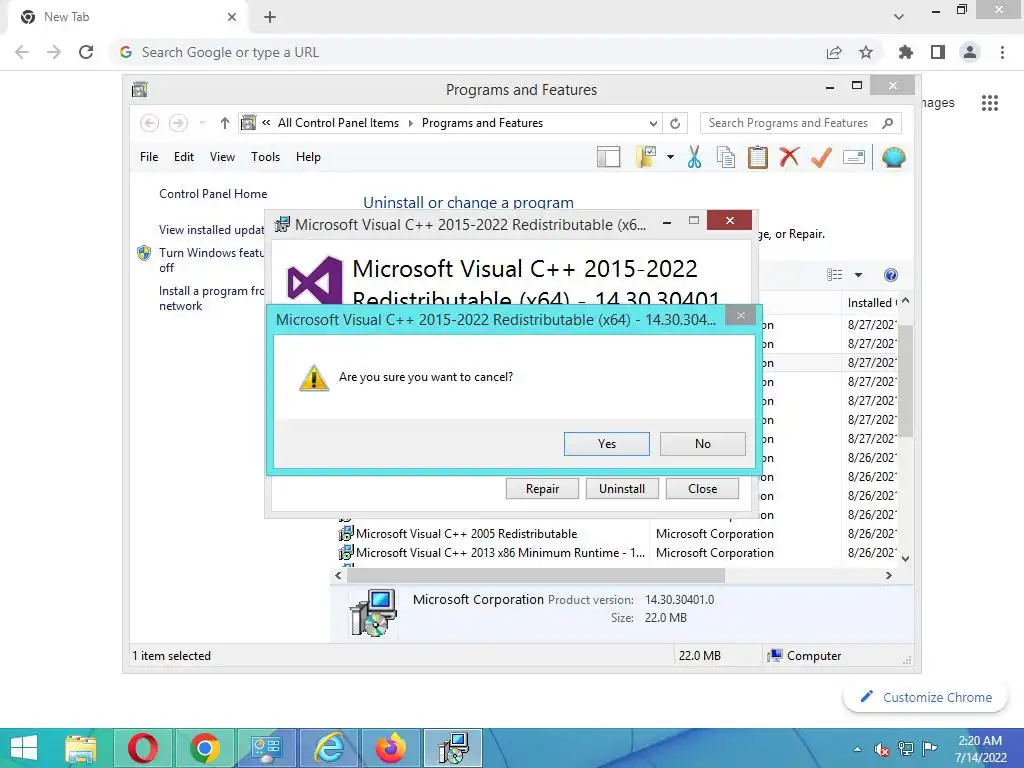Screen dimensions: 1024x768
Task: Show hidden system tray icons
Action: 857,749
